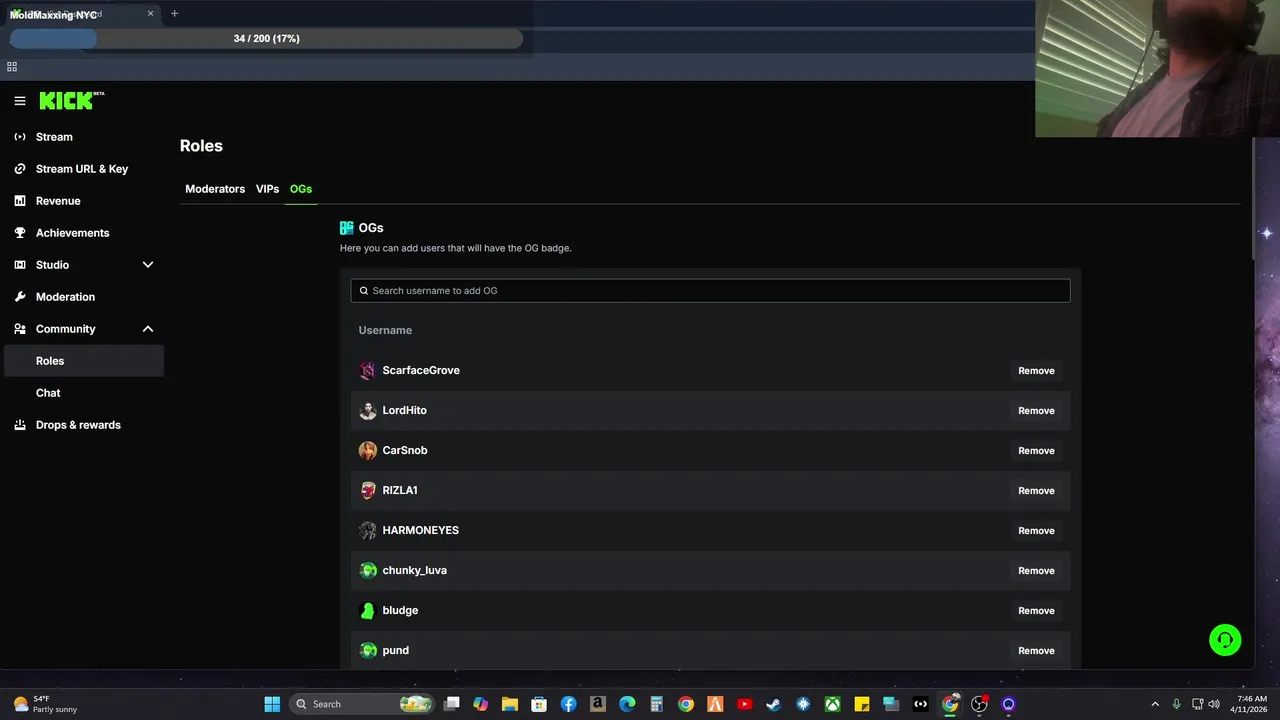
Task: Show hidden system tray icons
Action: coord(1155,704)
